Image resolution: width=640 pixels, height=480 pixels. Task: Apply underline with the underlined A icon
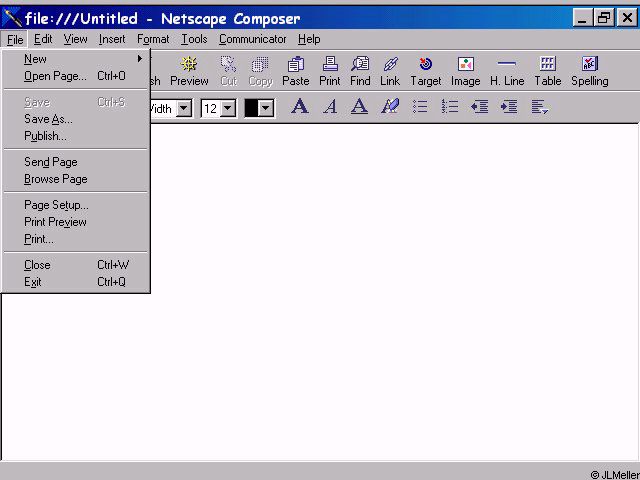coord(359,107)
